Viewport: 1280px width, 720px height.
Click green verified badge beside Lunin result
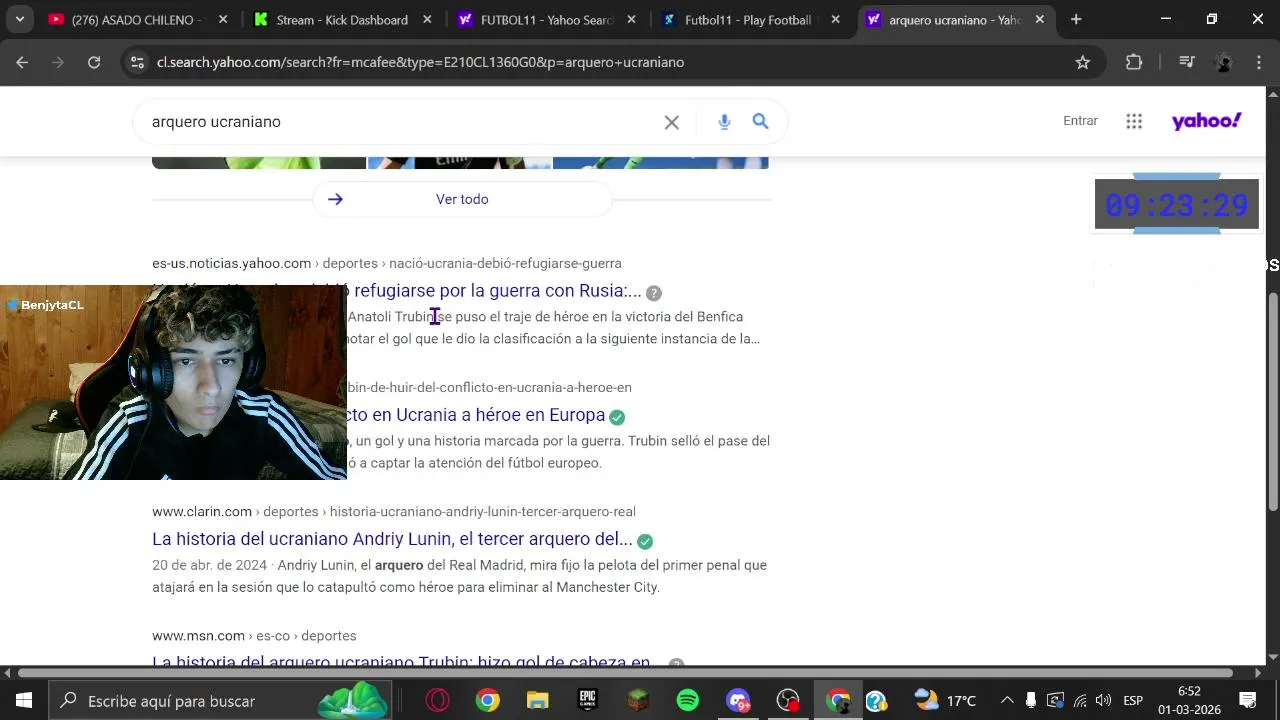pos(645,541)
